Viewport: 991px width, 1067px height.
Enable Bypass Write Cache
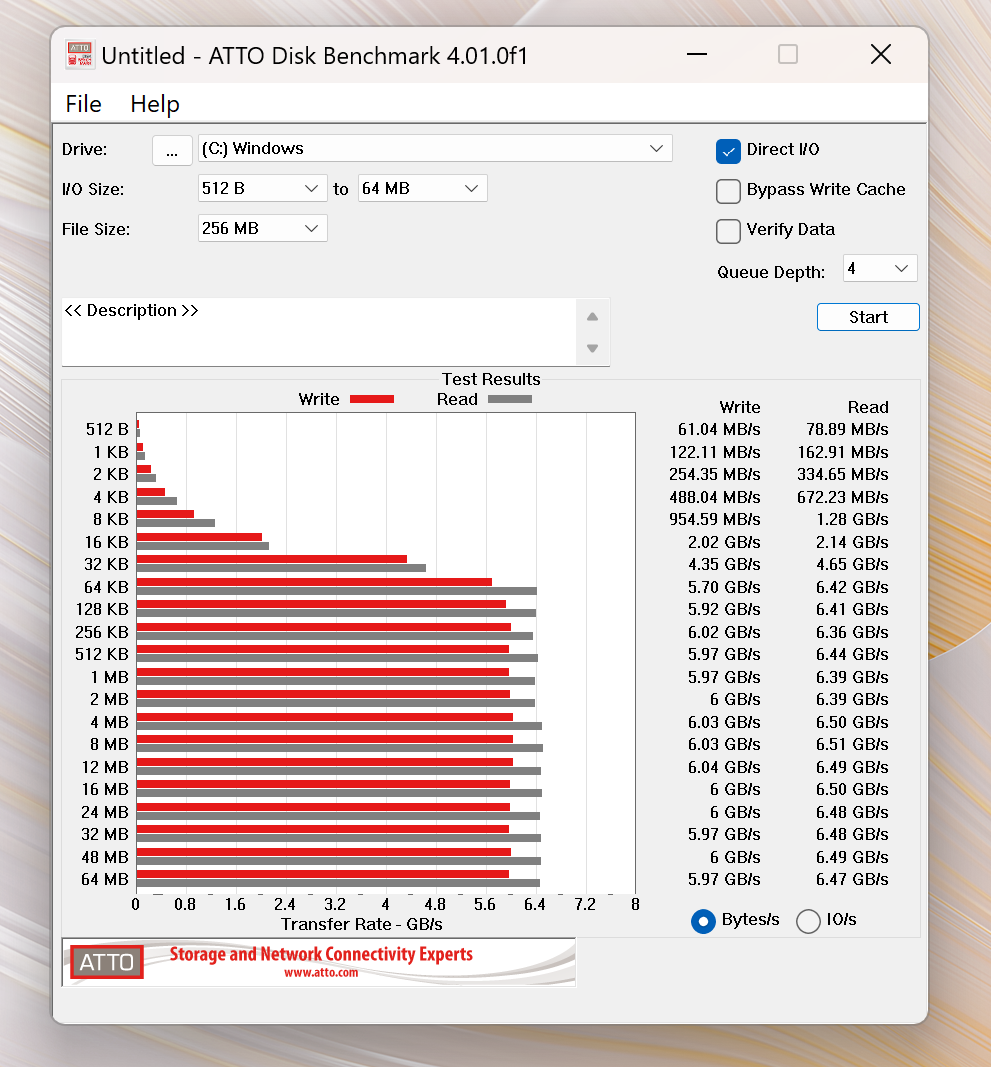tap(728, 191)
